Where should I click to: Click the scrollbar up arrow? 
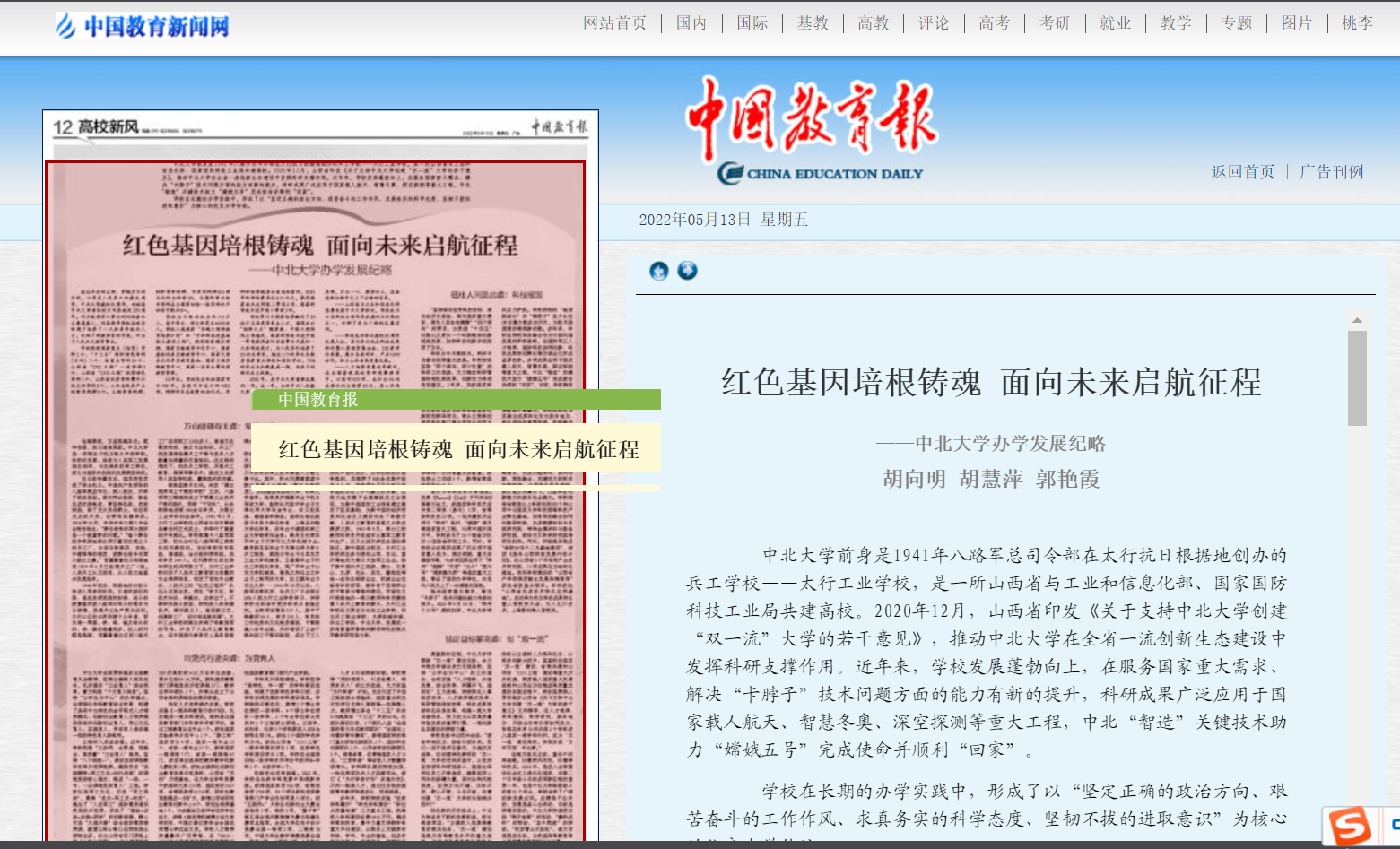[1357, 320]
